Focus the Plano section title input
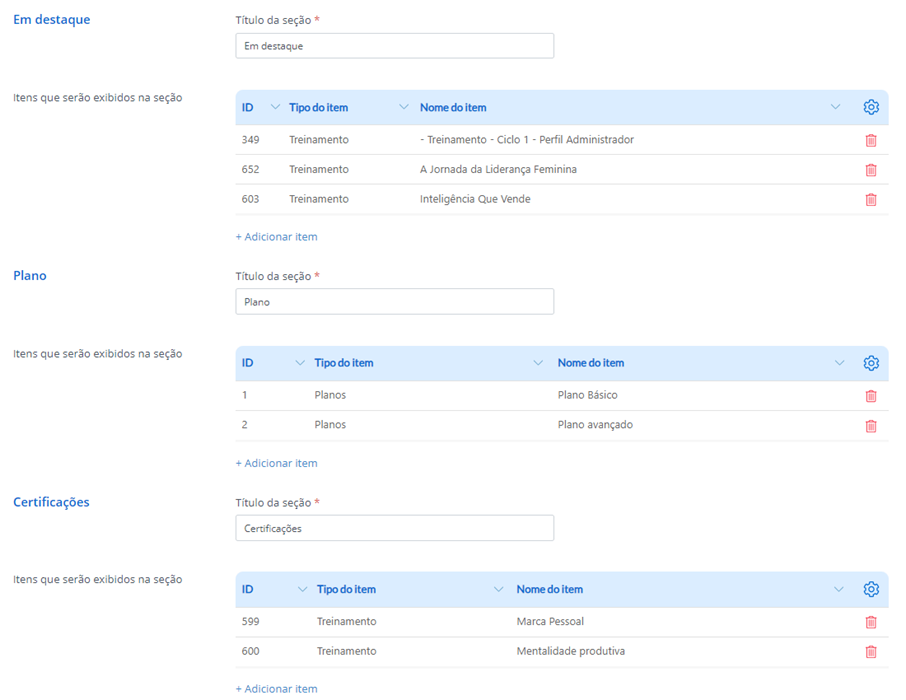 coord(394,302)
